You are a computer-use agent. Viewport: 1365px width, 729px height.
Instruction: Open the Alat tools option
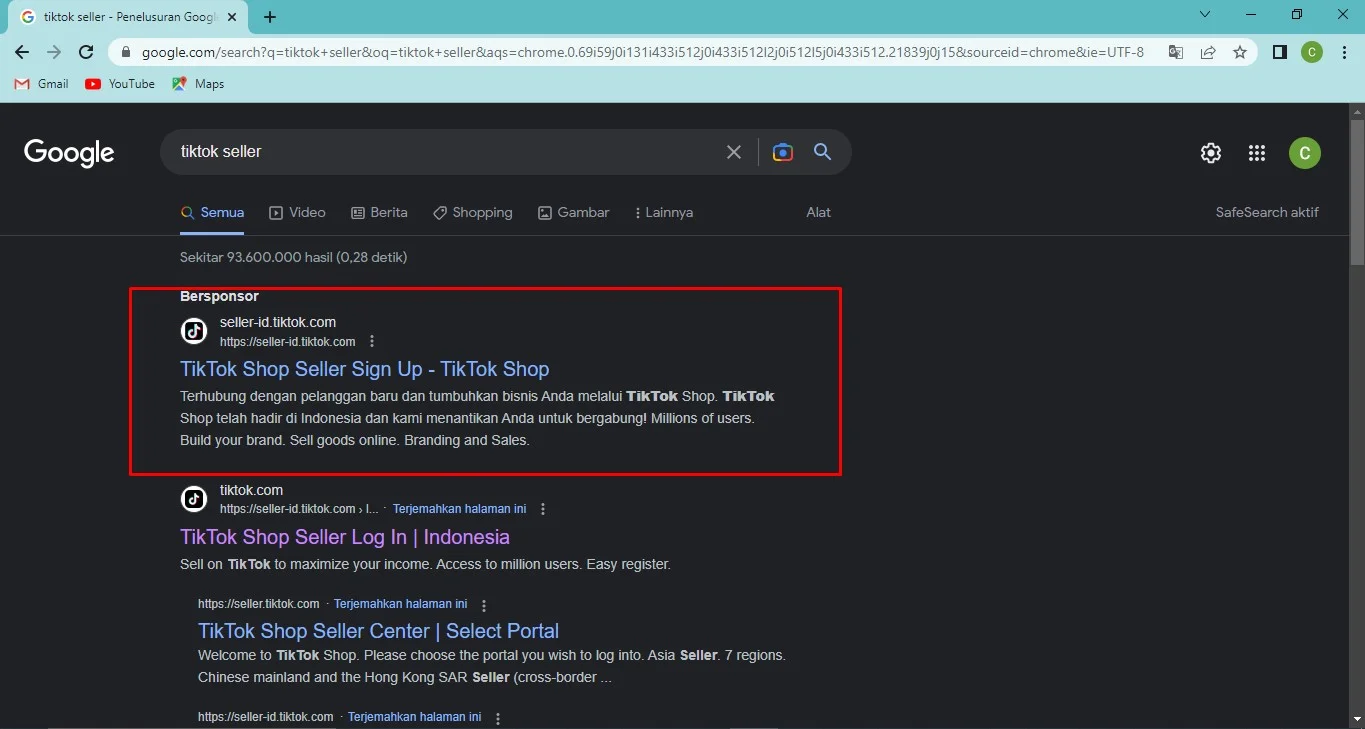pos(819,213)
